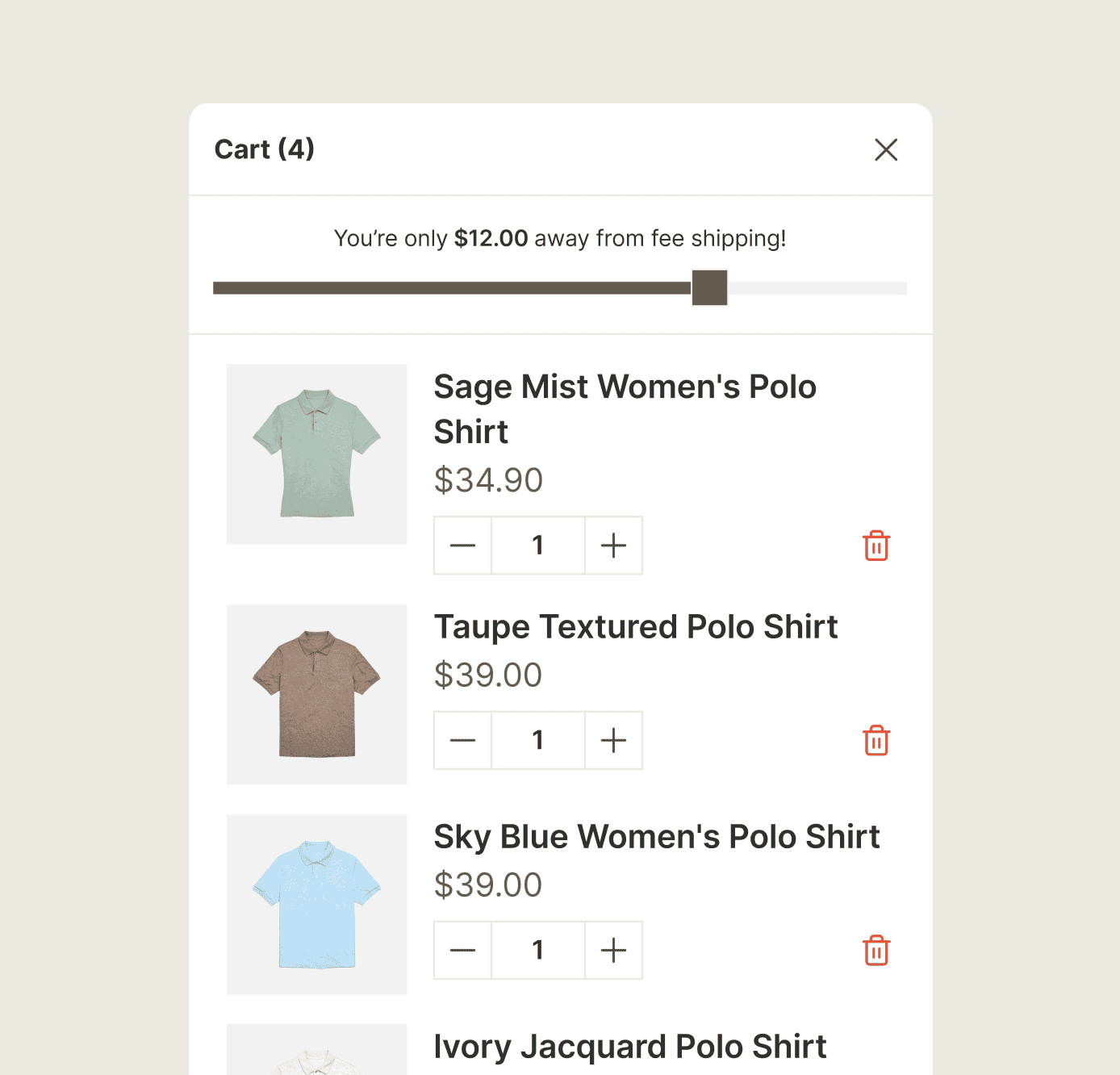Click the free shipping progress slider handle
This screenshot has width=1120, height=1075.
coord(710,288)
